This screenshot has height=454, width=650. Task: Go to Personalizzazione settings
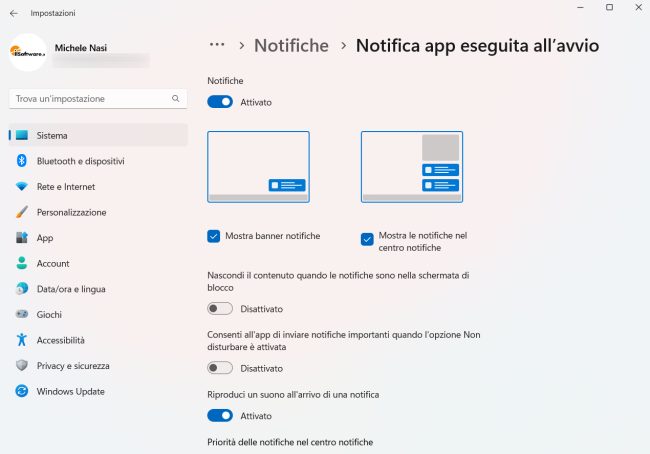tap(71, 212)
